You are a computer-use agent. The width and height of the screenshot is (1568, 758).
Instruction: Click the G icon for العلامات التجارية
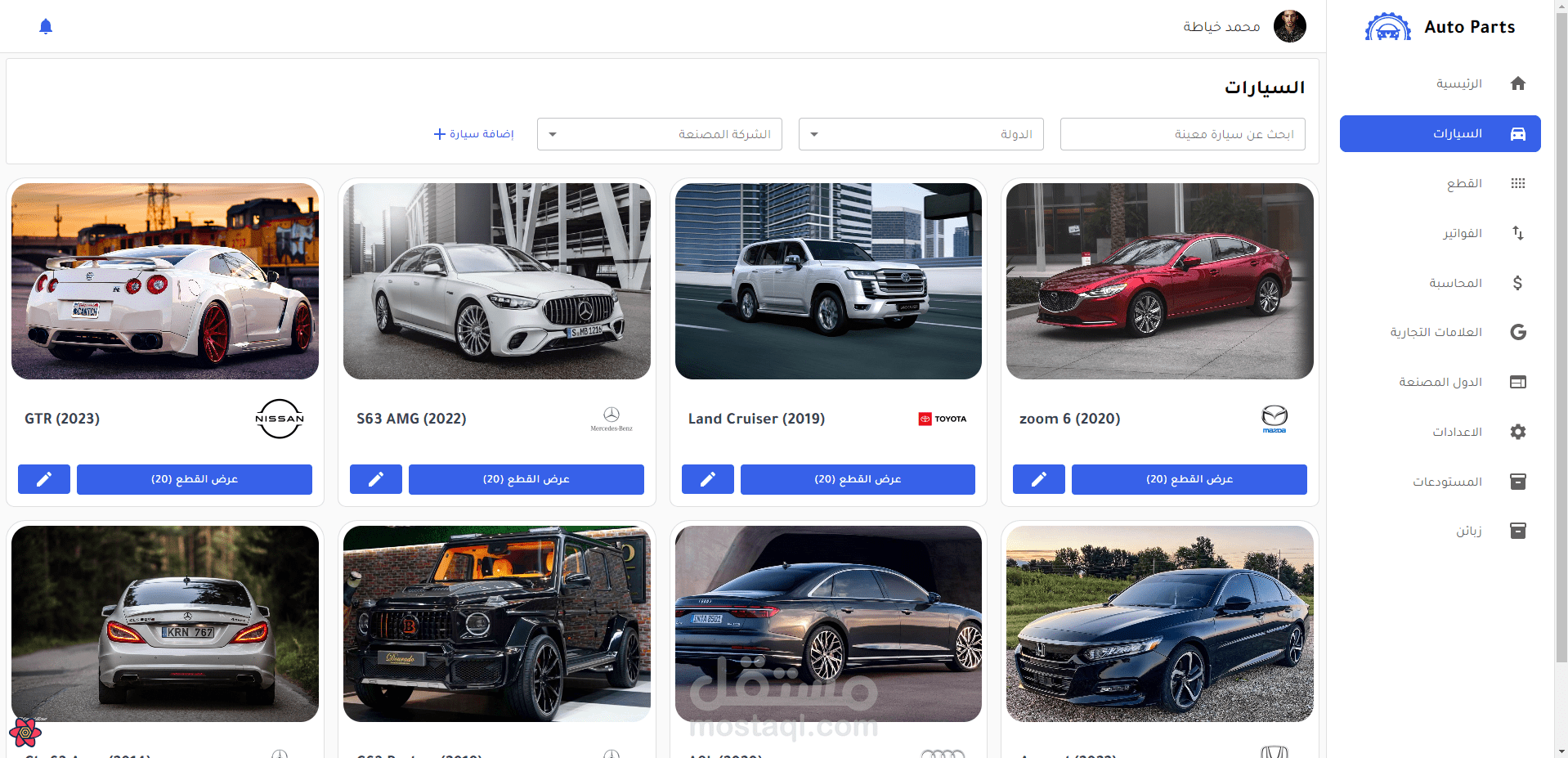tap(1518, 332)
